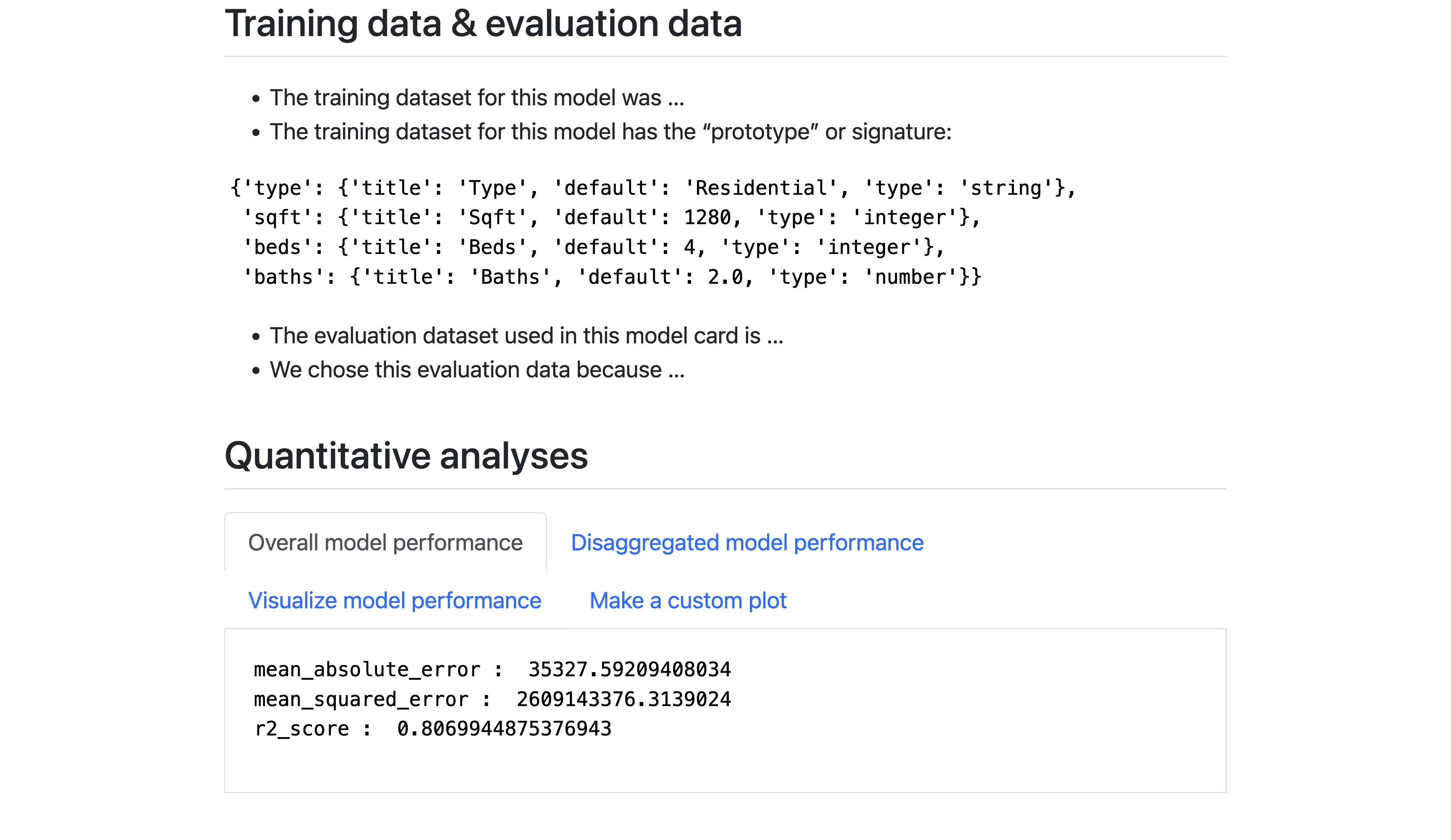Click the Quantitative analyses heading
The height and width of the screenshot is (840, 1451).
[406, 456]
